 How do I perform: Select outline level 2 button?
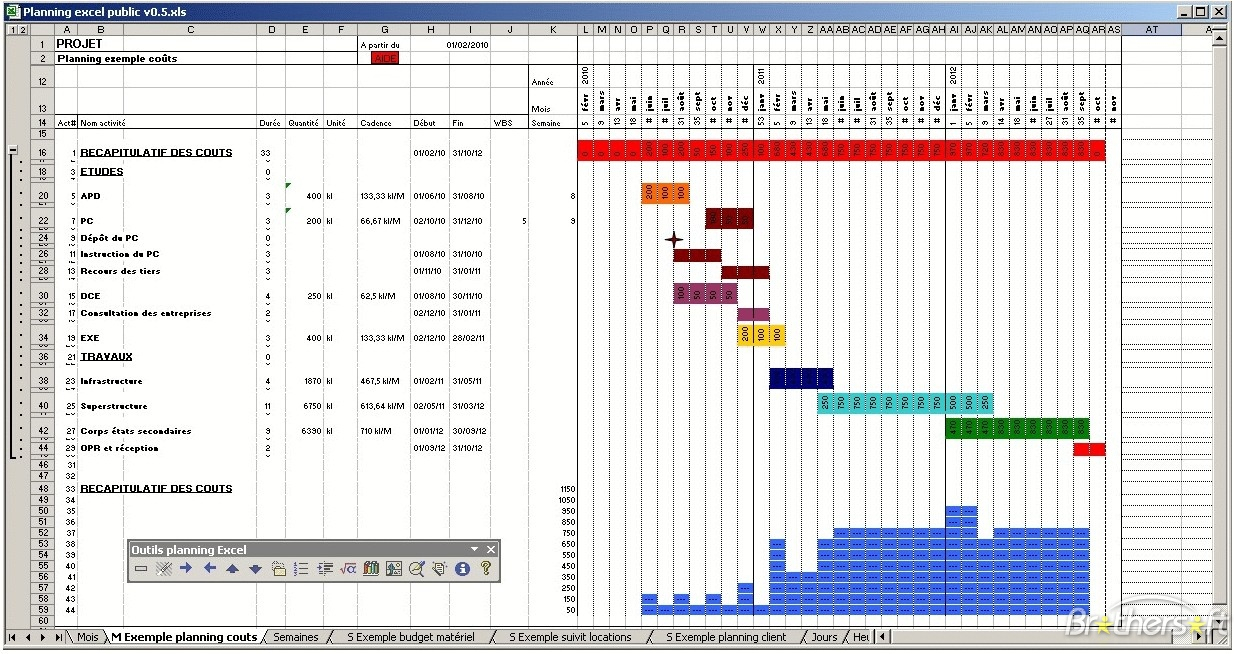(22, 30)
